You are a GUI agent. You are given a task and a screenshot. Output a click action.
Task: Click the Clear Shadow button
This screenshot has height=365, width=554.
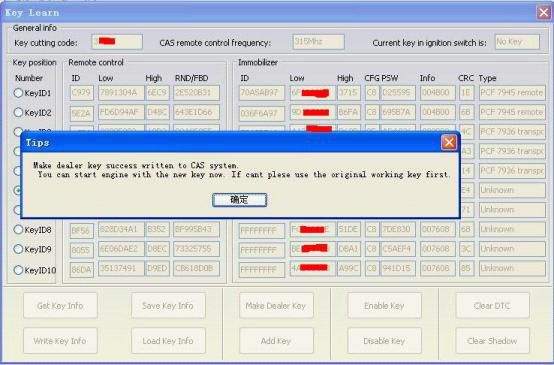click(x=492, y=341)
